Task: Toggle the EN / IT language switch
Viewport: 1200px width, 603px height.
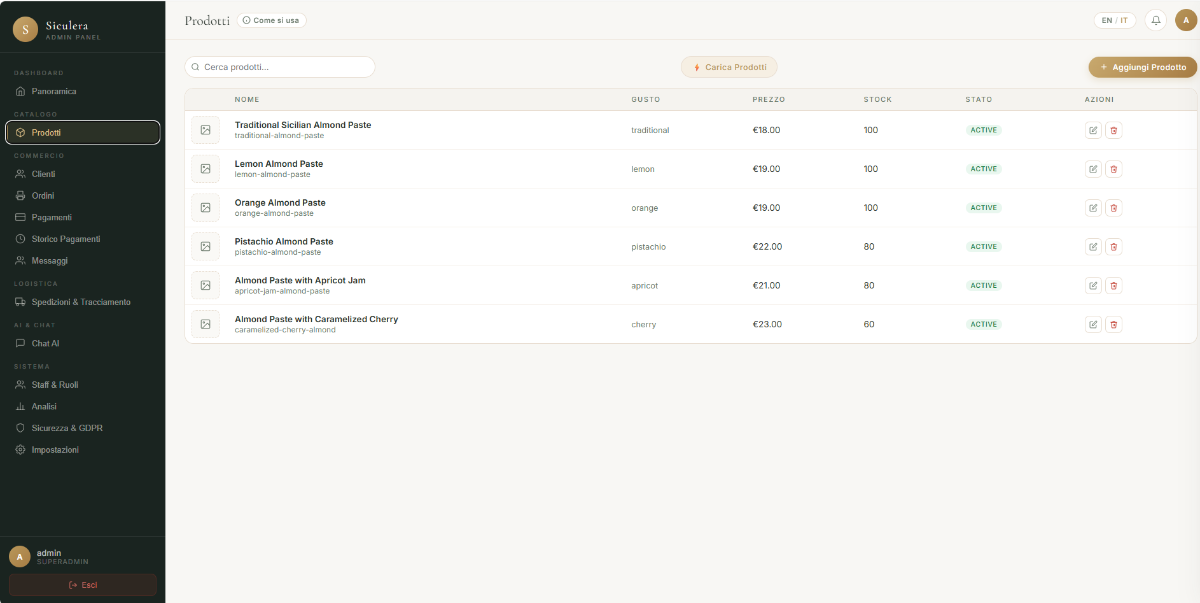Action: (1115, 20)
